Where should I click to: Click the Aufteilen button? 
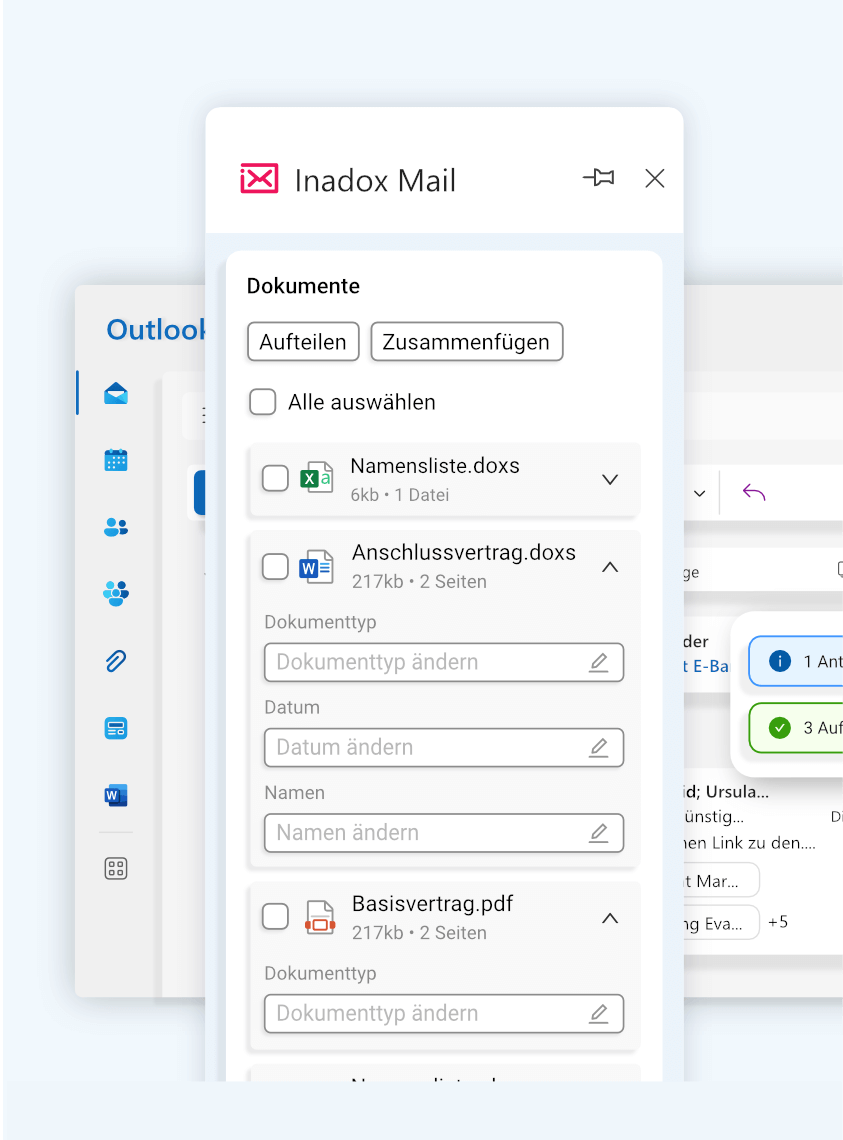303,342
